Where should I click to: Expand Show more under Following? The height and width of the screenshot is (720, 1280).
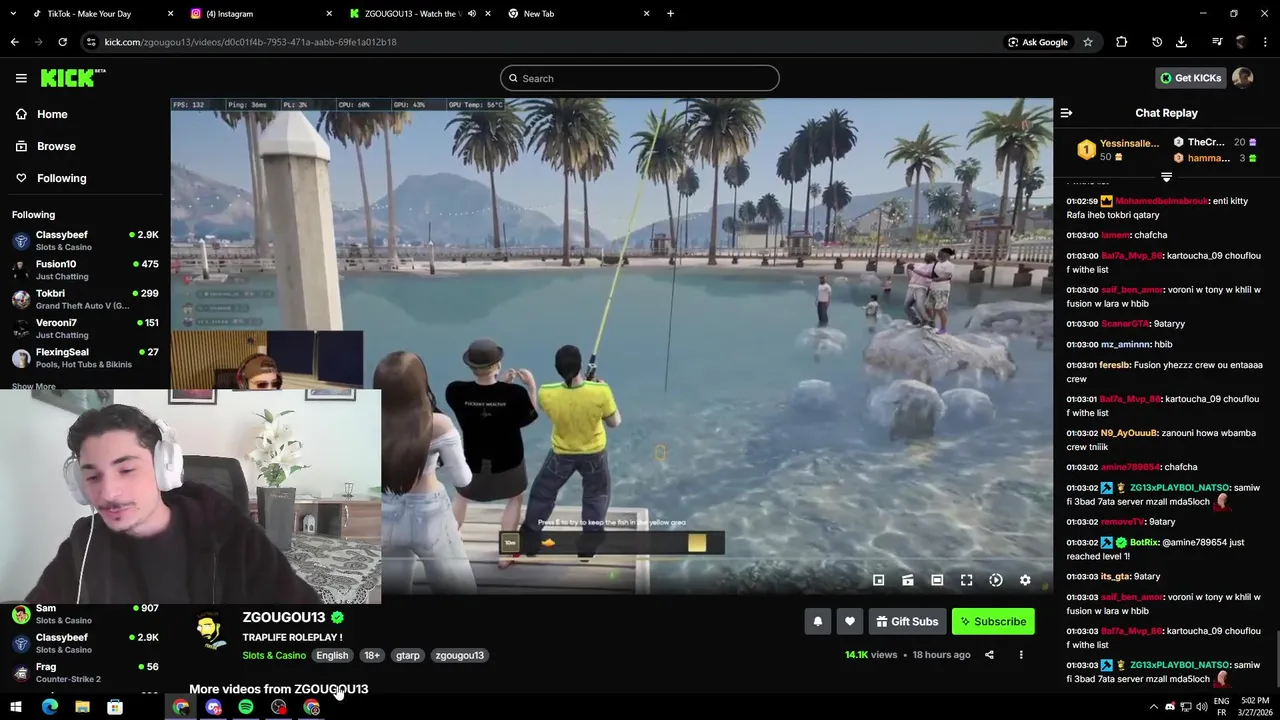click(34, 386)
